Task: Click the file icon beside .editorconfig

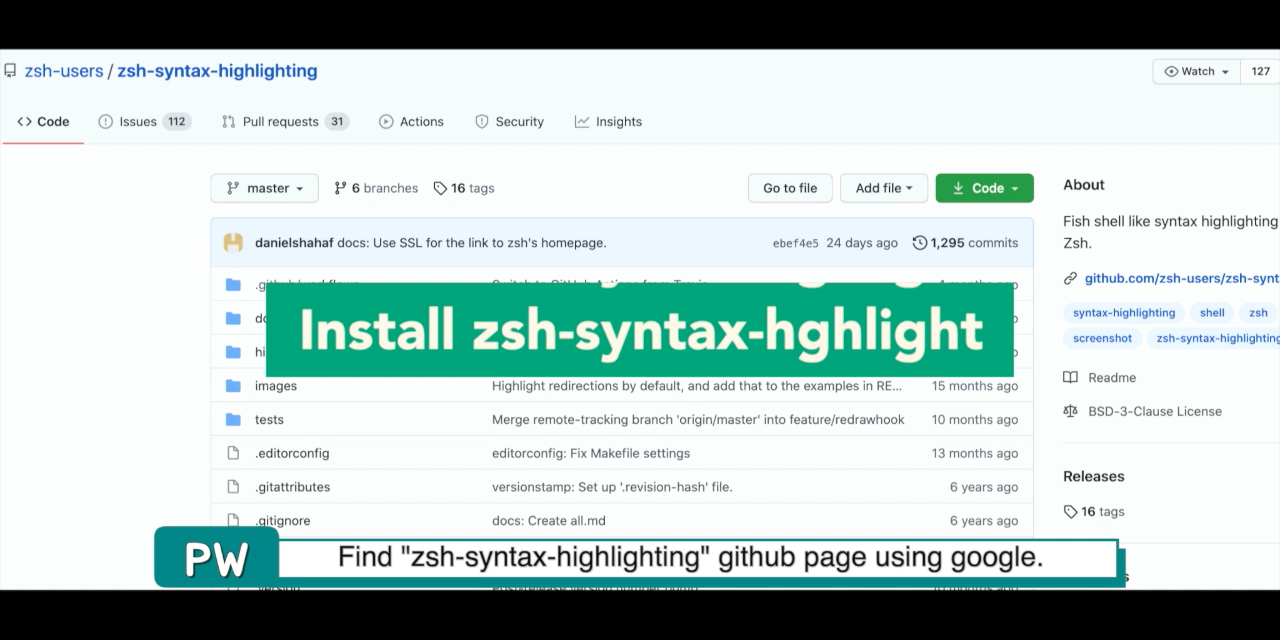Action: coord(233,453)
